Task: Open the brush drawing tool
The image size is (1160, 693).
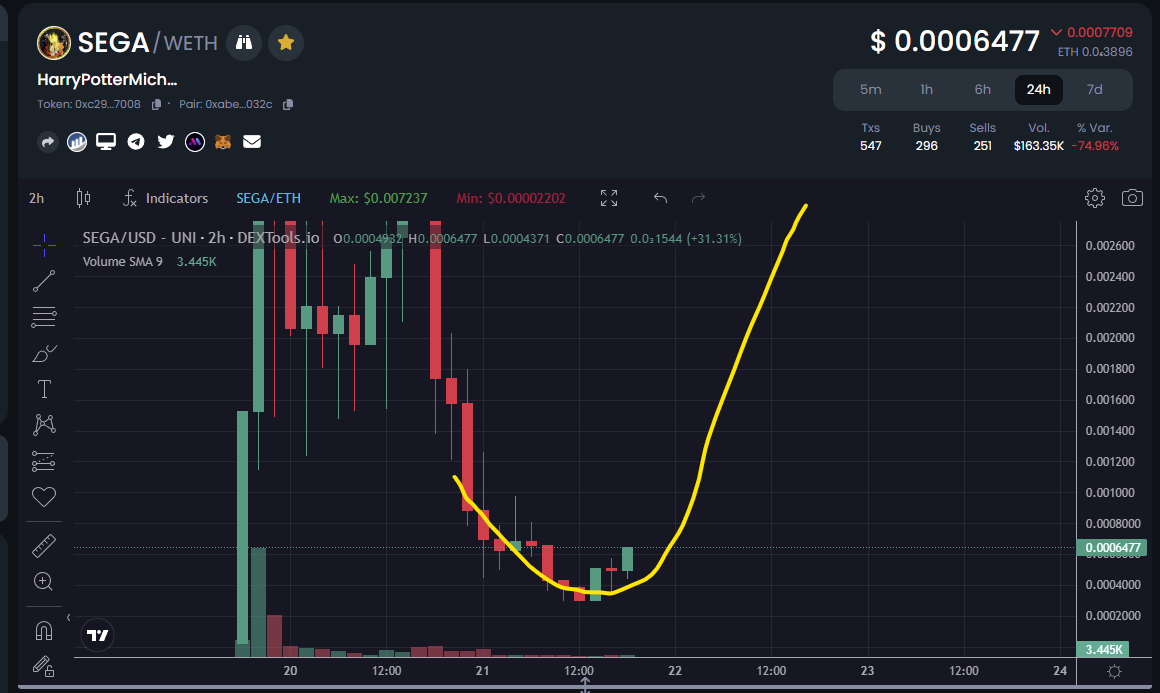Action: click(x=44, y=353)
